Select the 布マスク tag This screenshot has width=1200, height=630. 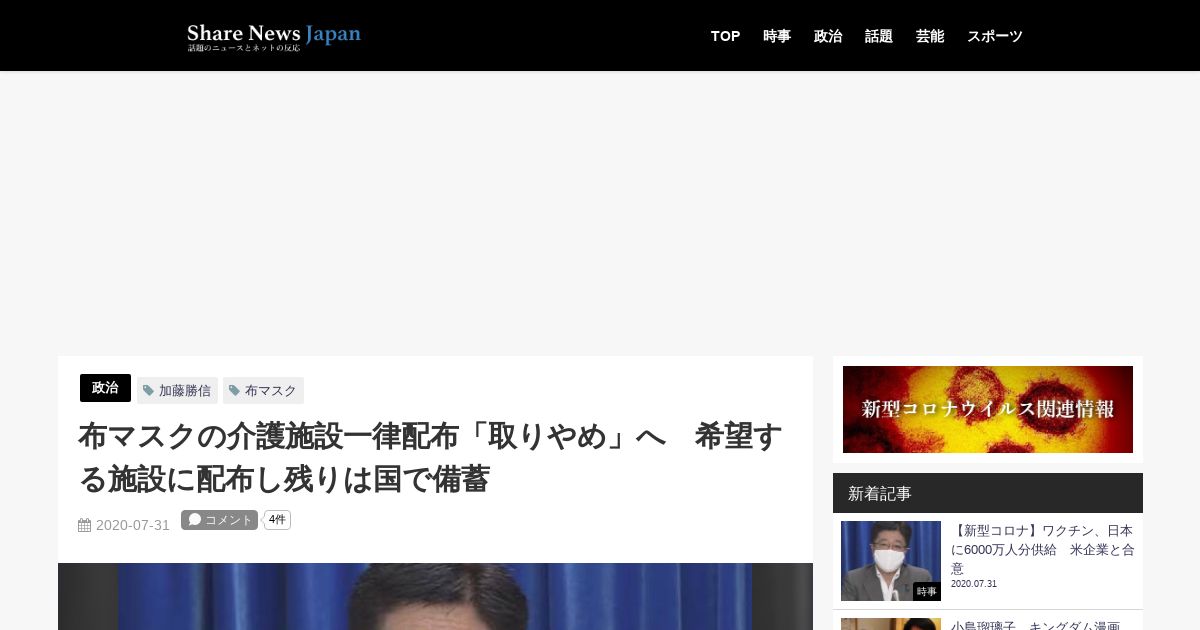[263, 391]
